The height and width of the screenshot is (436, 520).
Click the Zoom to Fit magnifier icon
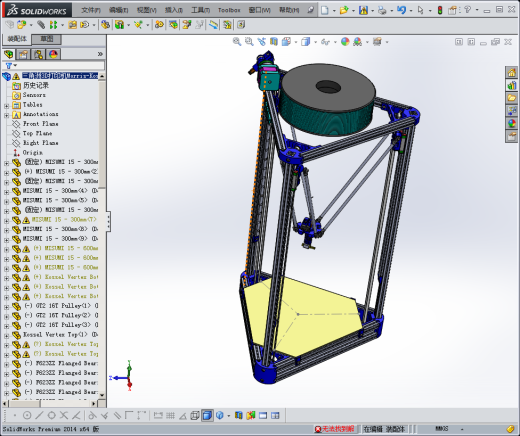(237, 42)
